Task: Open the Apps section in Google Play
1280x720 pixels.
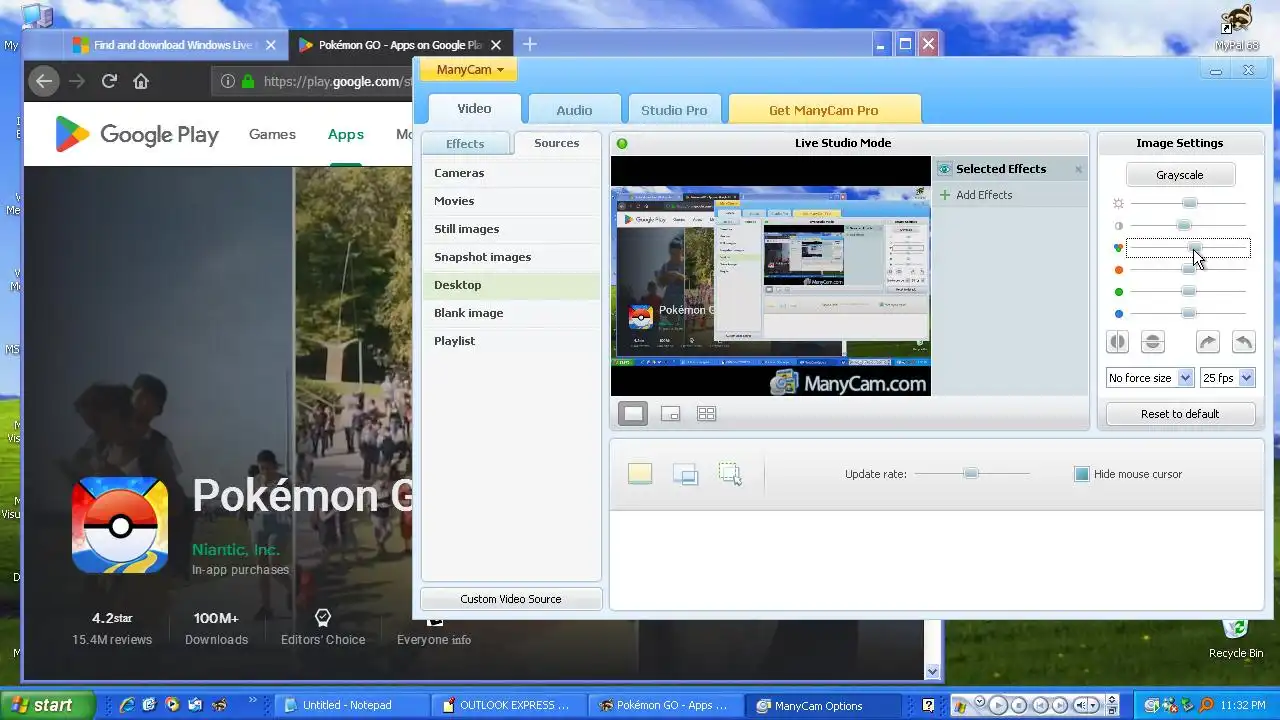Action: click(x=346, y=134)
